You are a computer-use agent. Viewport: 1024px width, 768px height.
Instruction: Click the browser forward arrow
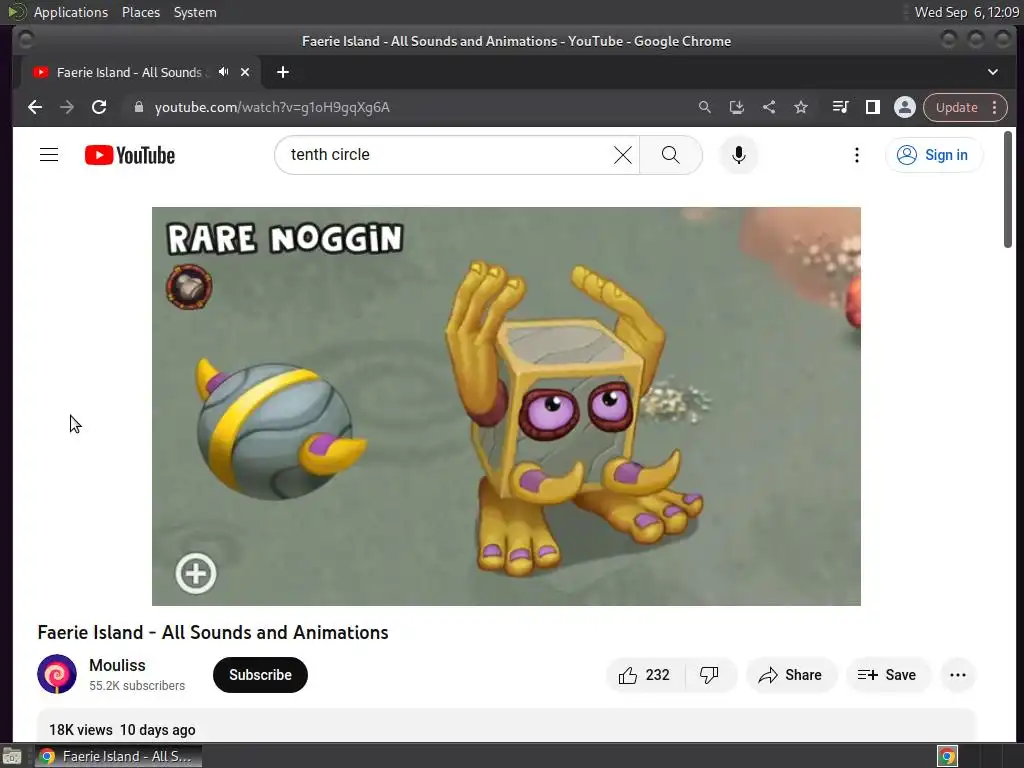[x=67, y=107]
